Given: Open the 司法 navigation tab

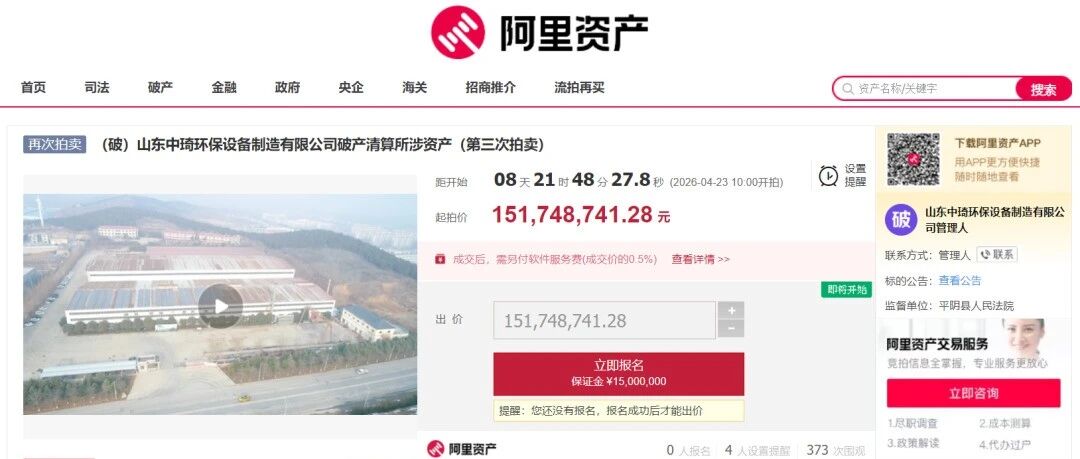Looking at the screenshot, I should pyautogui.click(x=97, y=88).
